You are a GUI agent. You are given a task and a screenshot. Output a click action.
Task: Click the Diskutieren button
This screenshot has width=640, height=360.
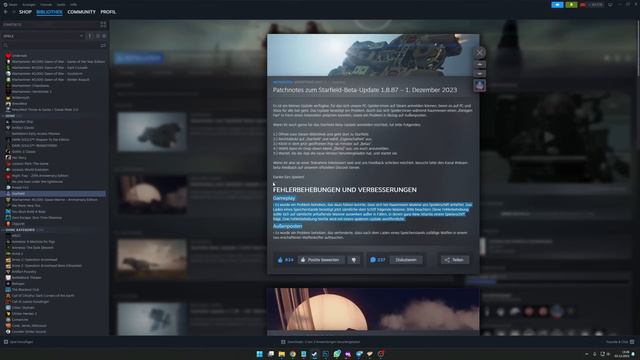tap(406, 260)
